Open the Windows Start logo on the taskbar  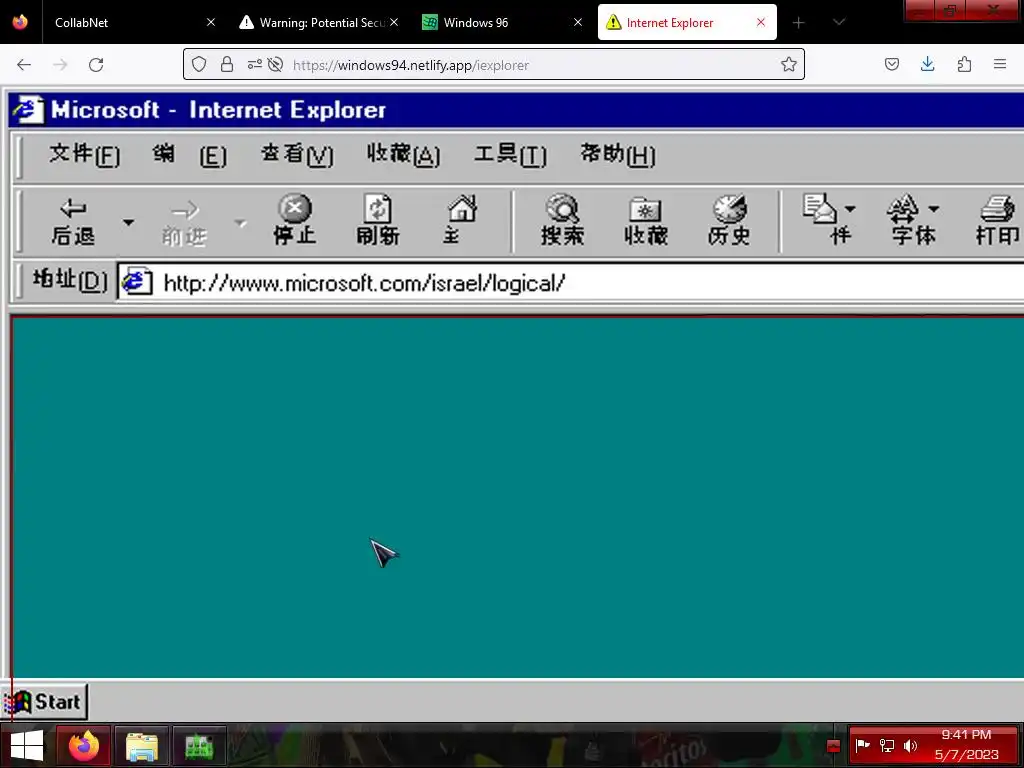coord(27,746)
